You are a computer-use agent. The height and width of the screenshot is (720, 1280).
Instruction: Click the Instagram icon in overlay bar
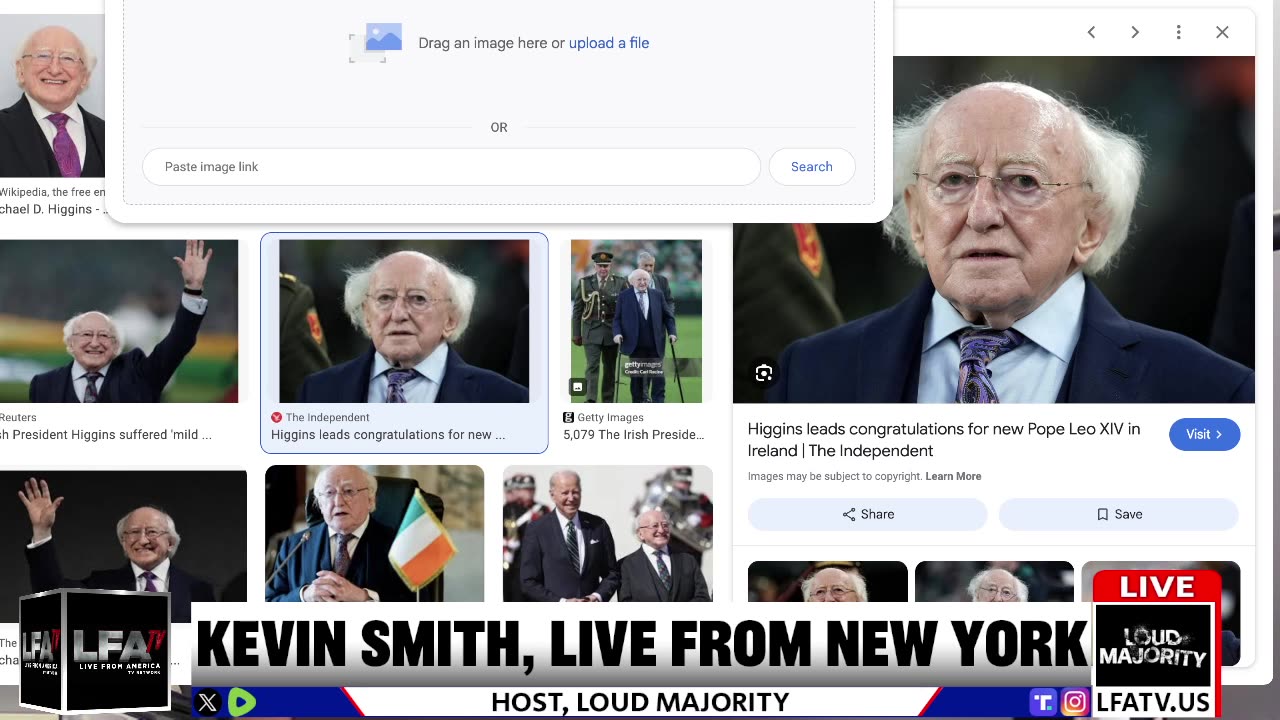click(x=1075, y=703)
